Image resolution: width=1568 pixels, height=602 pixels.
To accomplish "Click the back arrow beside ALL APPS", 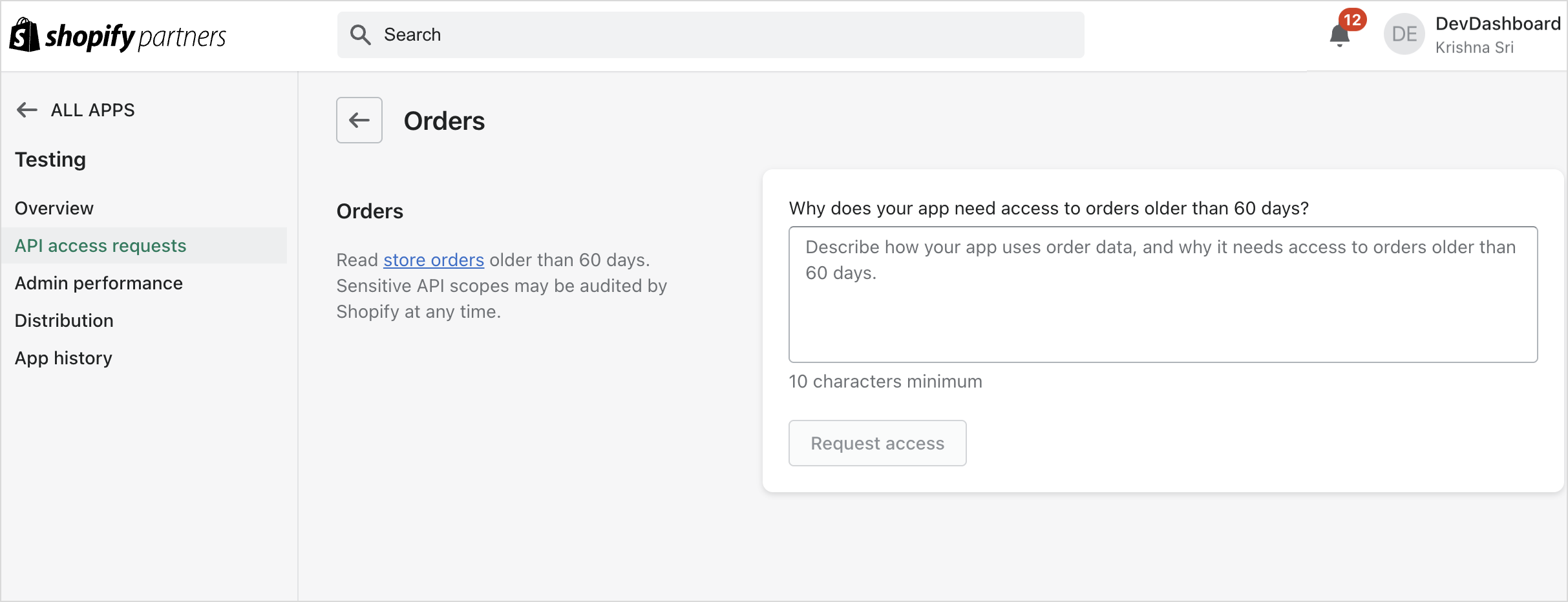I will (x=26, y=110).
